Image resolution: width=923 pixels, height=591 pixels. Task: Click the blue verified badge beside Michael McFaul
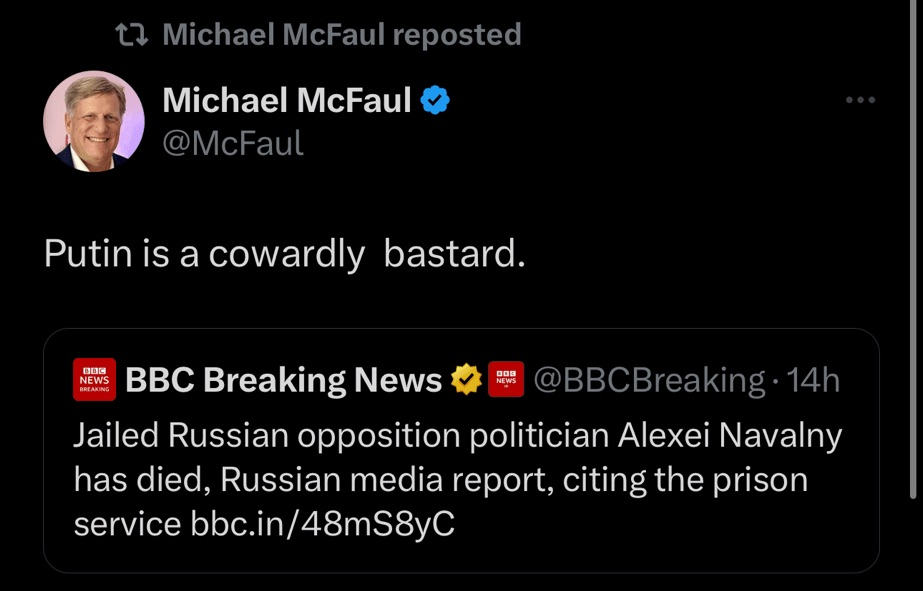tap(437, 100)
